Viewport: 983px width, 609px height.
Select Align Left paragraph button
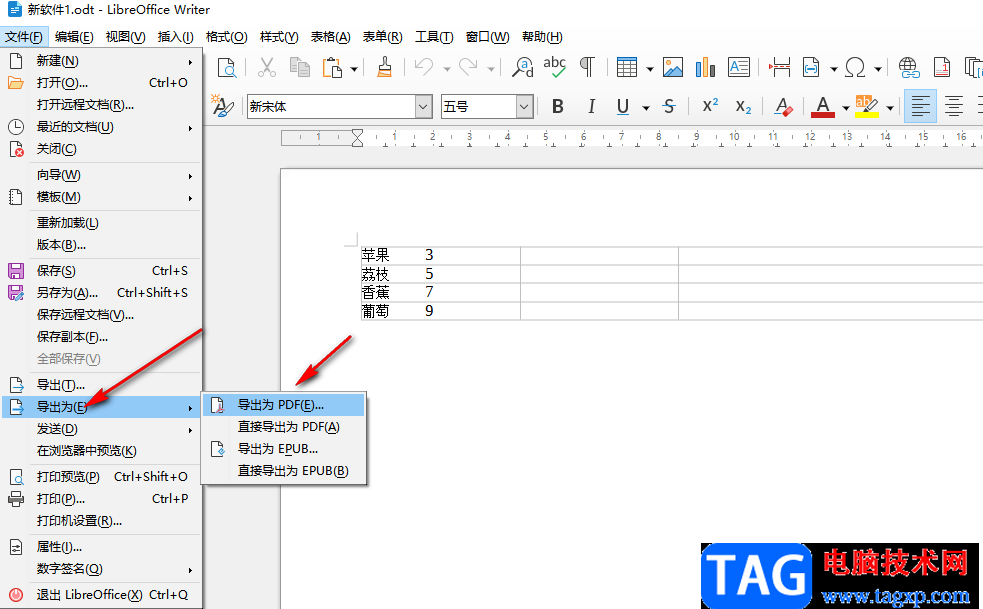pyautogui.click(x=920, y=107)
